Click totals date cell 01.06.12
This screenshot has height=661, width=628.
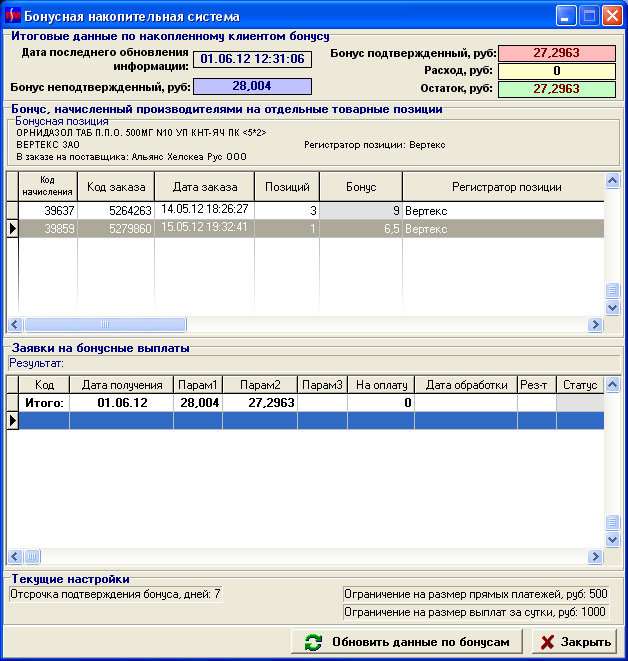tap(121, 403)
